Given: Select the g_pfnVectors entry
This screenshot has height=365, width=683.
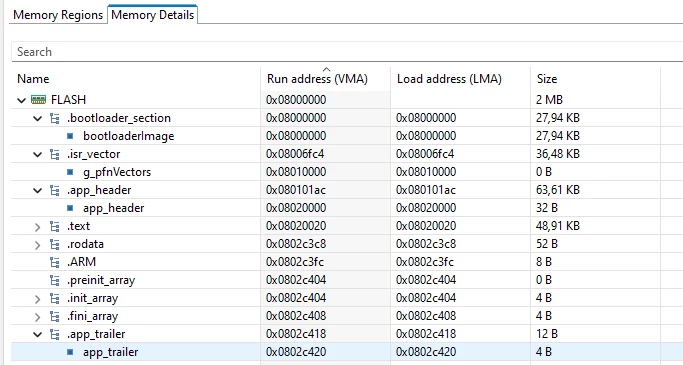Looking at the screenshot, I should coord(117,172).
